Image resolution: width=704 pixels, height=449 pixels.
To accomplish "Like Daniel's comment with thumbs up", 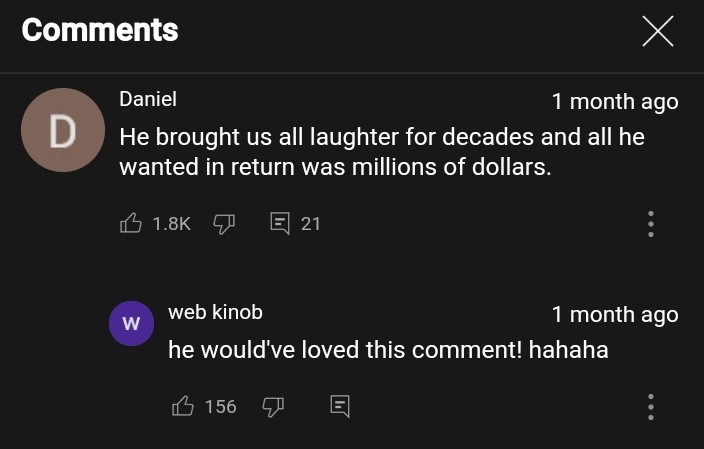I will tap(131, 223).
